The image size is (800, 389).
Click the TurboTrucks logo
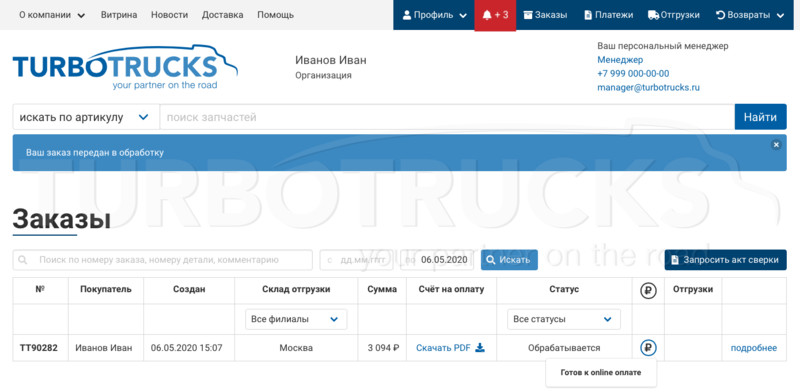125,67
